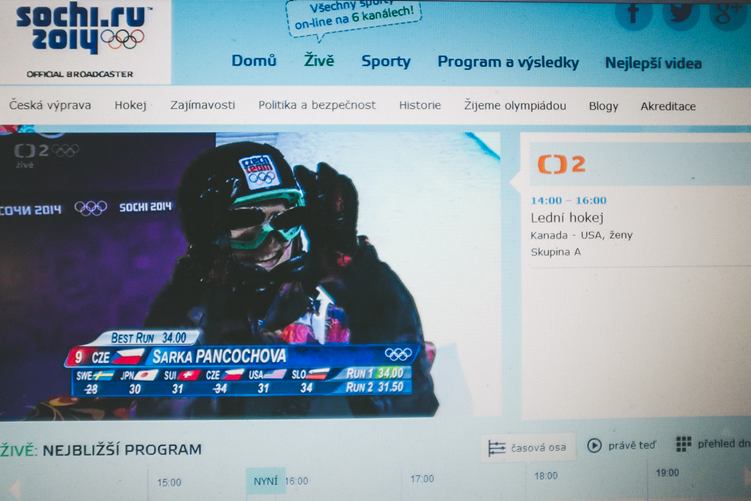Click the 14:00 – 16:00 time text
The height and width of the screenshot is (501, 751).
tap(569, 200)
